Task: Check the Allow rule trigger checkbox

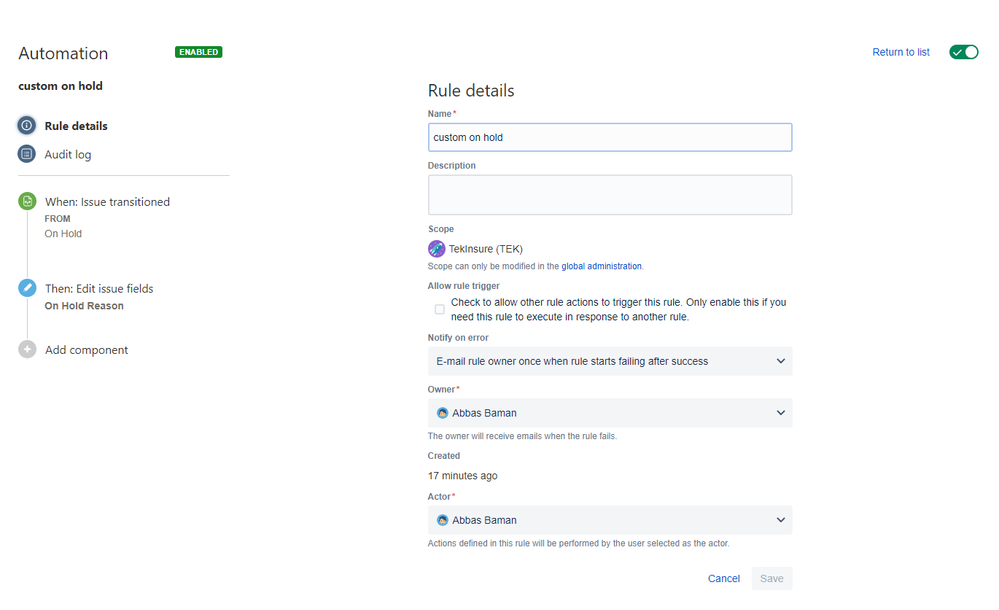Action: coord(440,309)
